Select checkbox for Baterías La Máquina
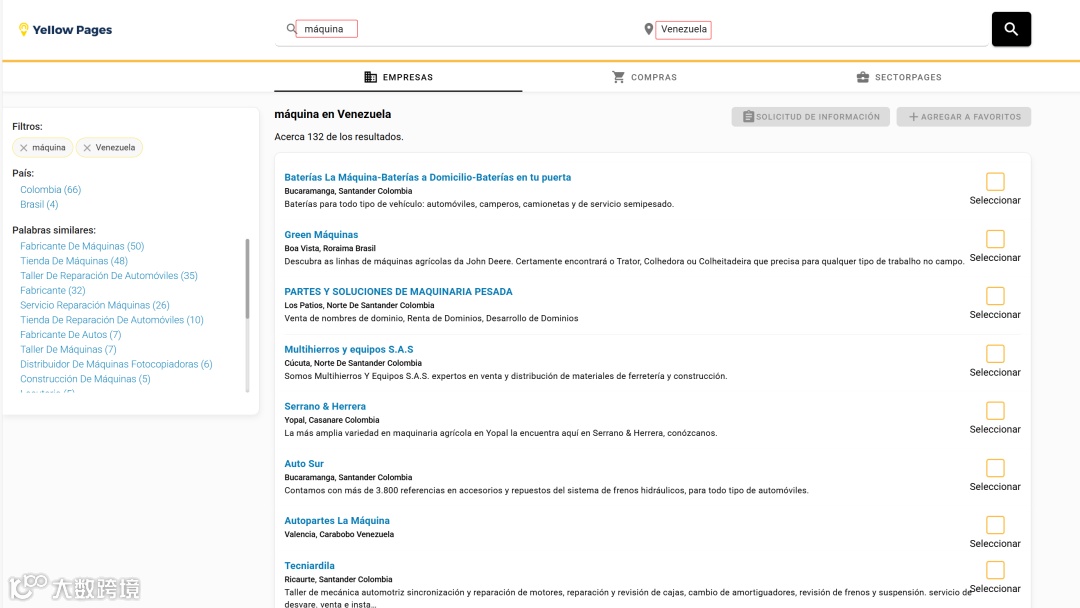This screenshot has height=608, width=1080. click(x=995, y=182)
